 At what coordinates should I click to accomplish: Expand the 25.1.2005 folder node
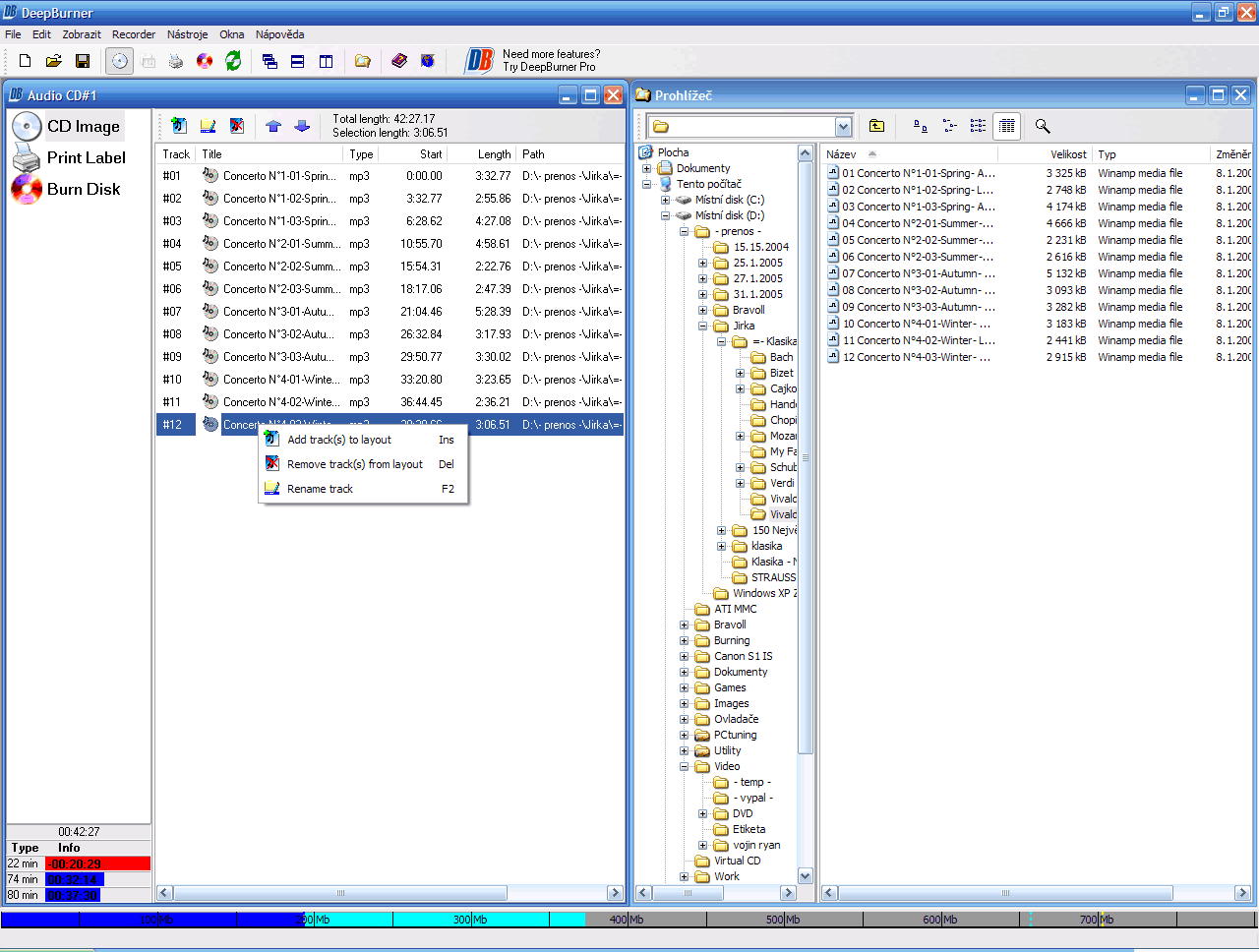pyautogui.click(x=703, y=263)
